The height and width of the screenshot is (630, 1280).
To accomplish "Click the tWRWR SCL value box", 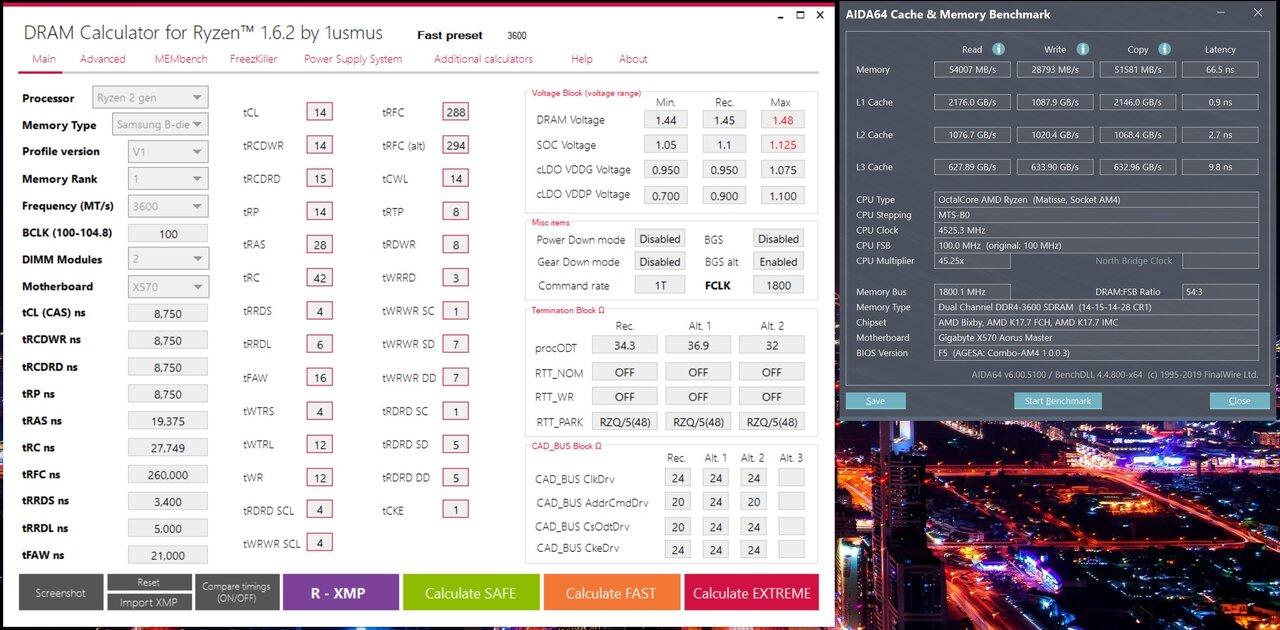I will 320,543.
